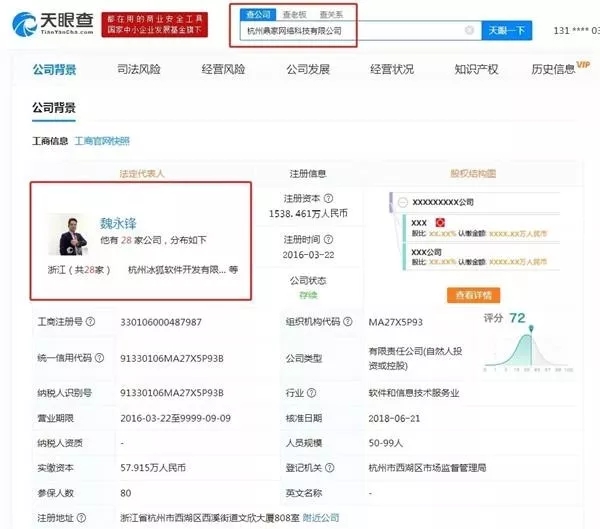
Task: Open the 工商官网快照 link
Action: pyautogui.click(x=102, y=141)
